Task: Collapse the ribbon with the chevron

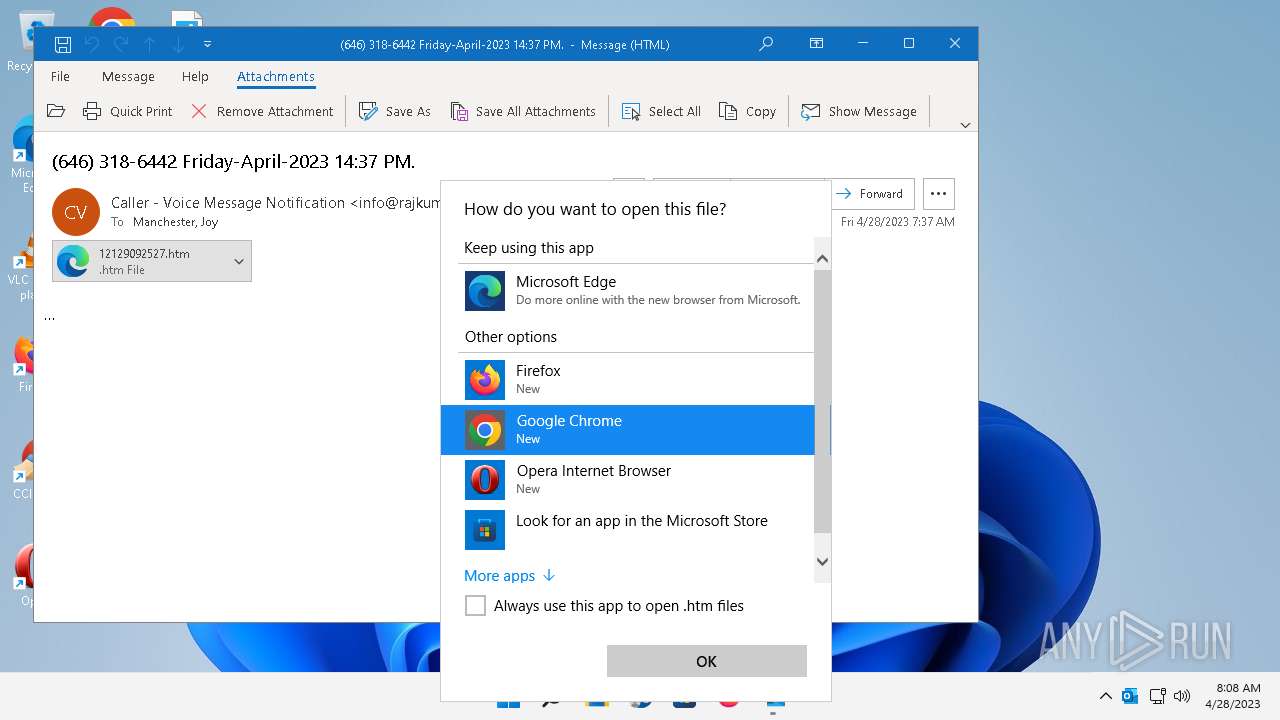Action: [x=965, y=125]
